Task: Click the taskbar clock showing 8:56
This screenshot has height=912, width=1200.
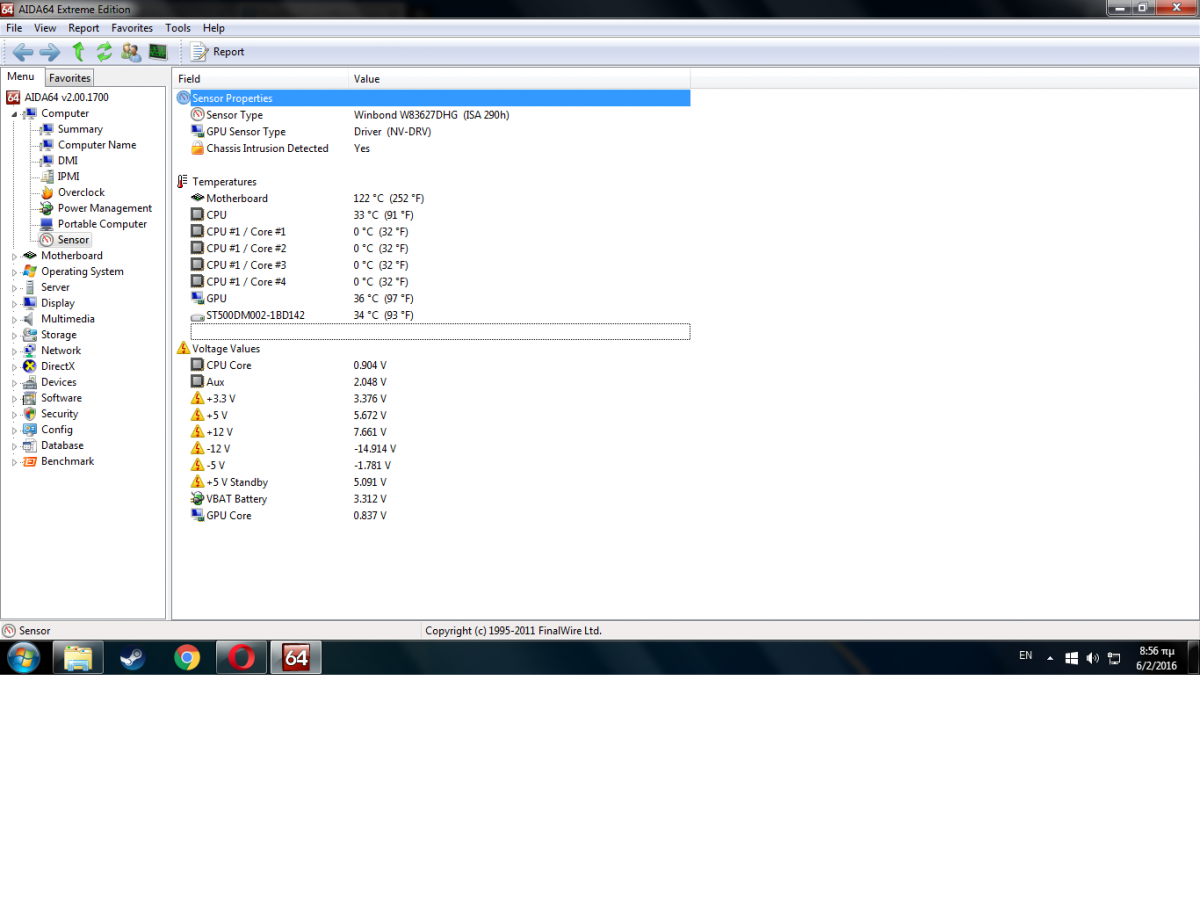Action: 1157,658
